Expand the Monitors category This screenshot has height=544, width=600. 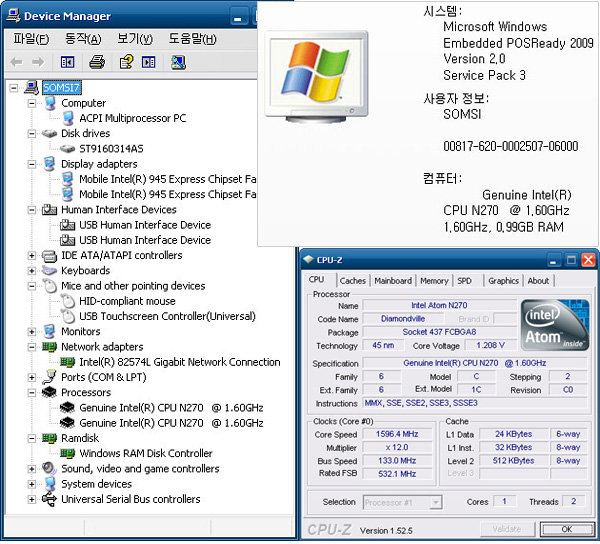[x=32, y=332]
